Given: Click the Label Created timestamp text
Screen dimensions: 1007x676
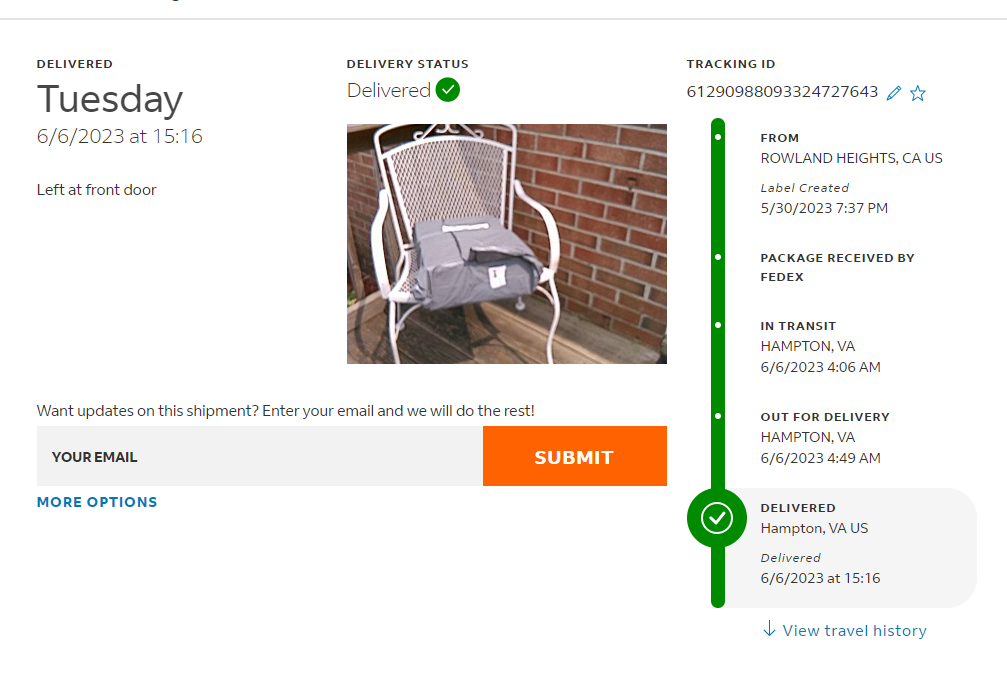Looking at the screenshot, I should coord(824,208).
